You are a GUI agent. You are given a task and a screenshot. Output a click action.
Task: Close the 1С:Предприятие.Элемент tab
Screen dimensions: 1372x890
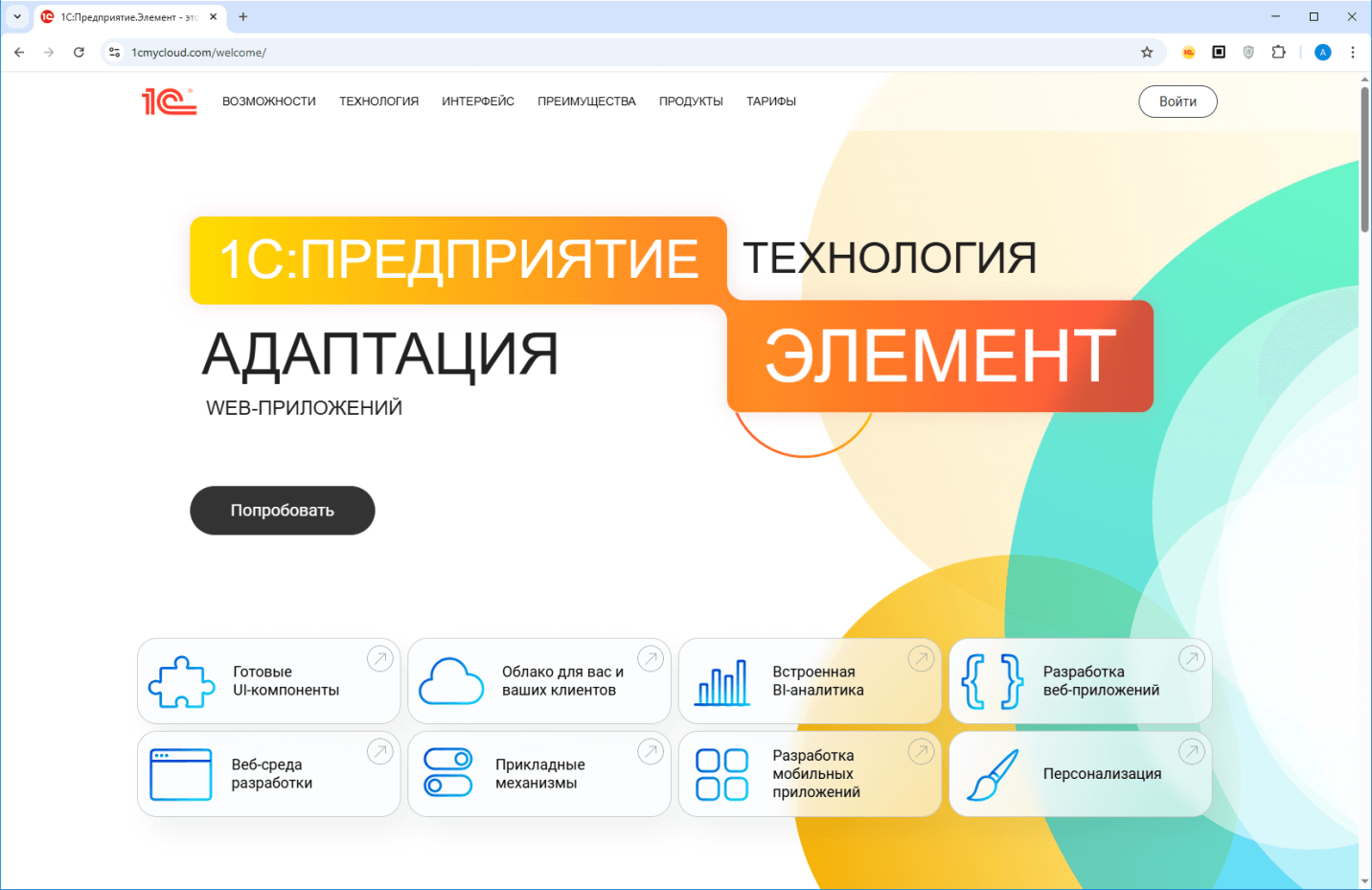[x=213, y=17]
